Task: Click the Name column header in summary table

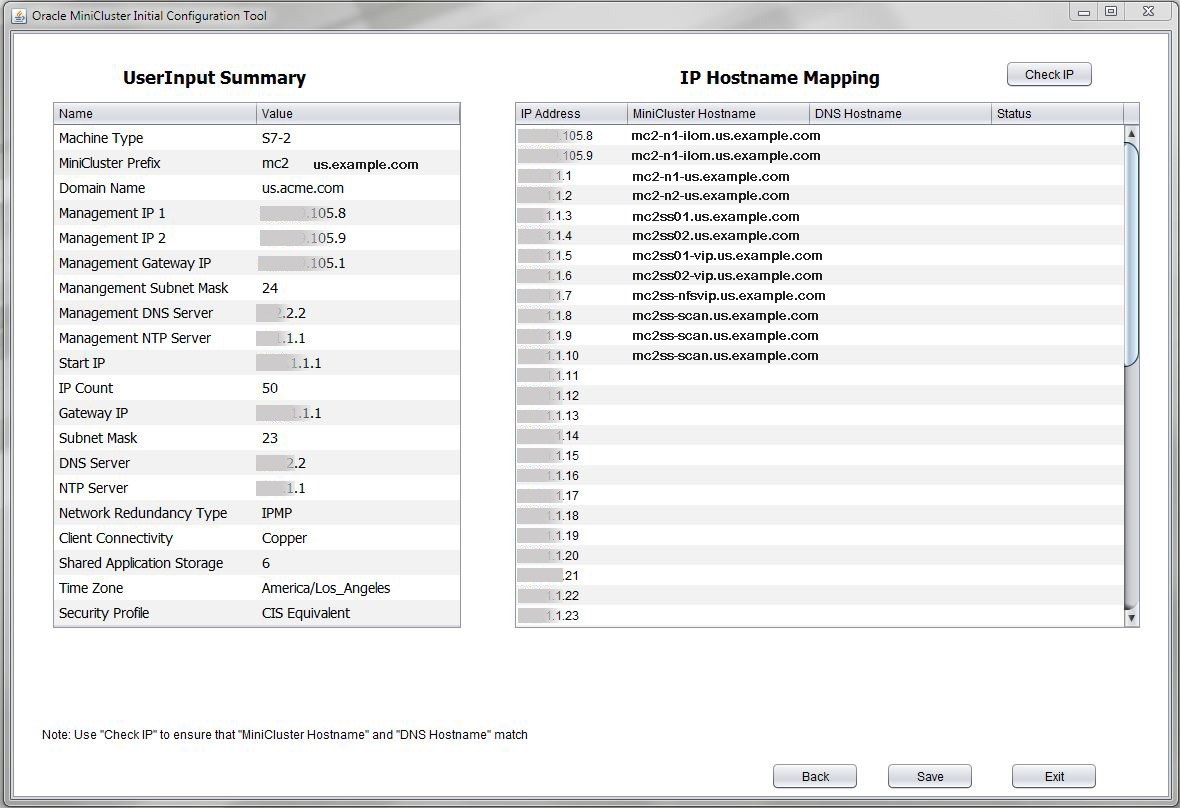Action: click(x=155, y=114)
